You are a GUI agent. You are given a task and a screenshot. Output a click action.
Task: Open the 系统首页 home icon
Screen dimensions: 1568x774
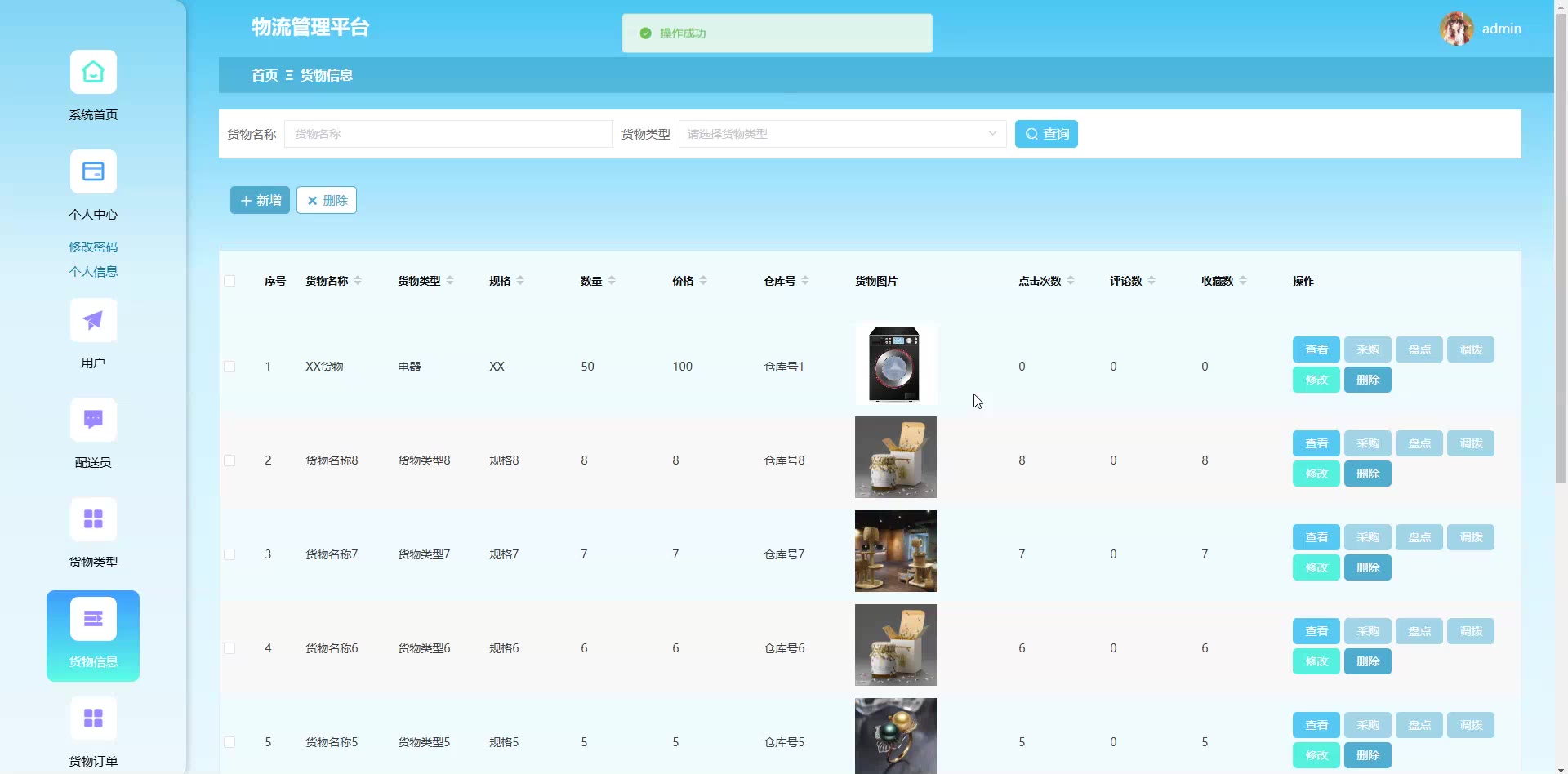pos(93,73)
